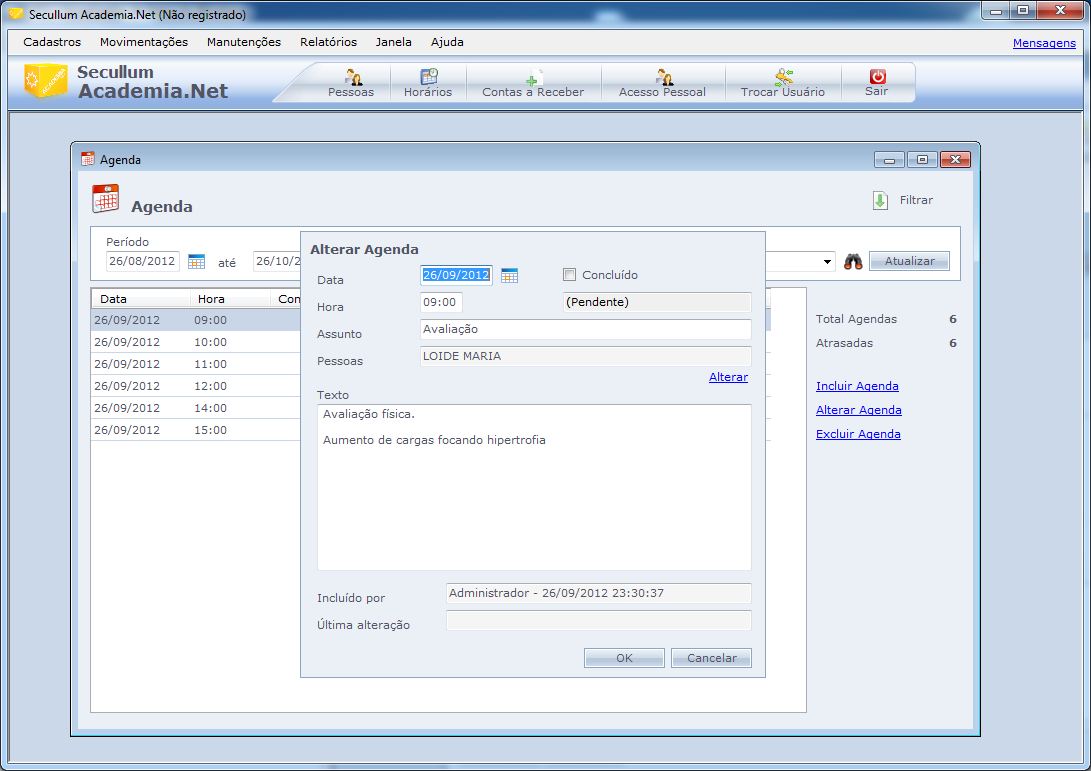The image size is (1091, 771).
Task: Select the 11:00 agenda row
Action: [196, 364]
